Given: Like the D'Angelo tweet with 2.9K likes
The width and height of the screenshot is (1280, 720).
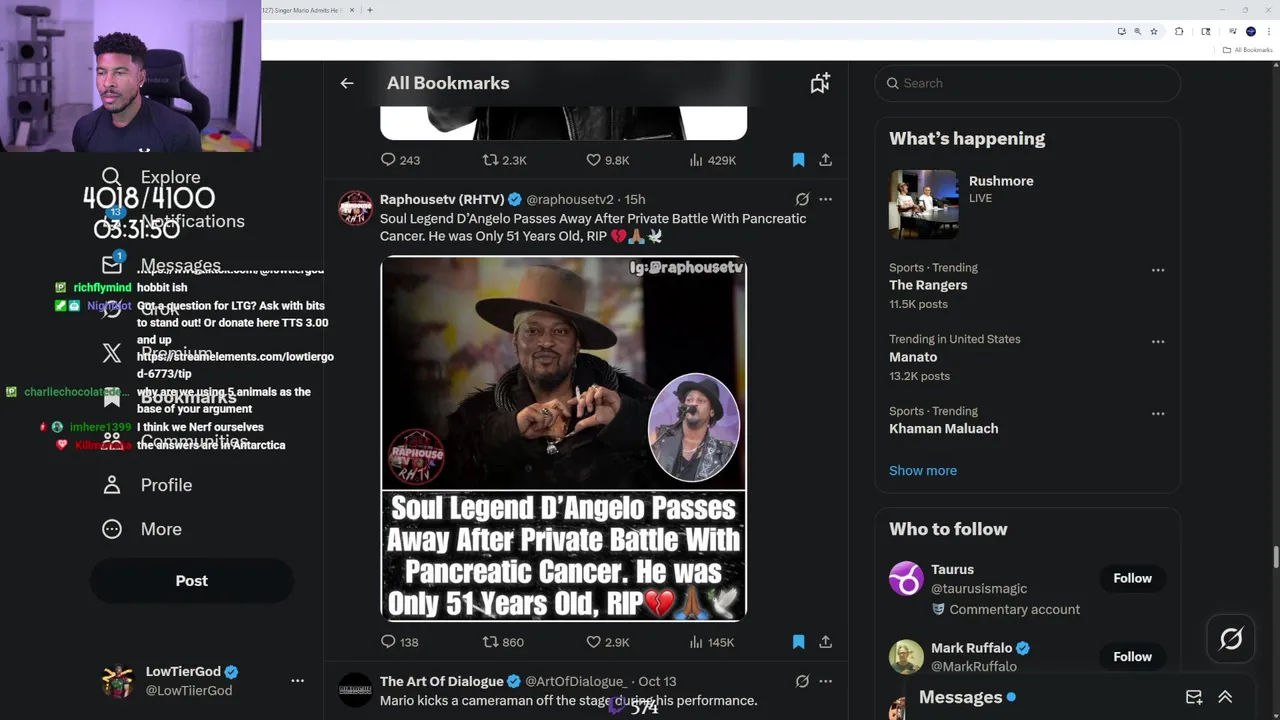Looking at the screenshot, I should (607, 642).
